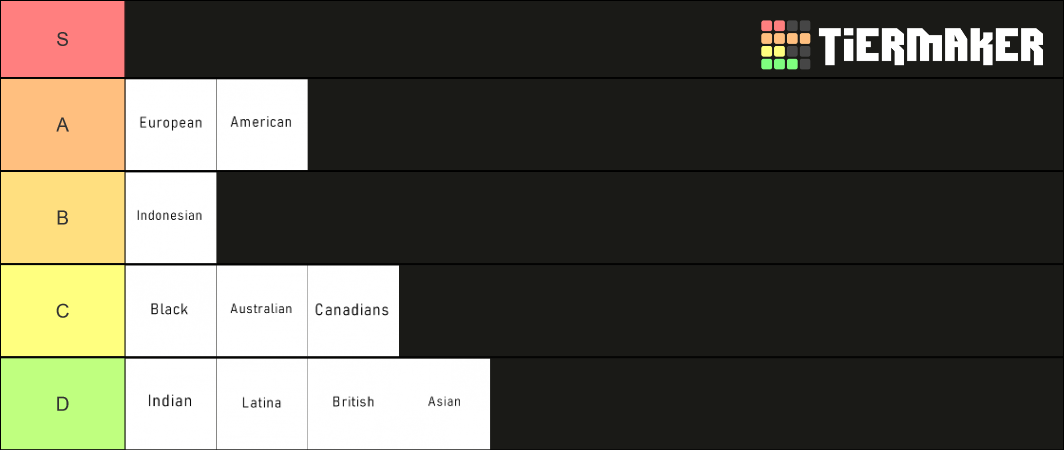This screenshot has width=1064, height=450.
Task: Pick the Indonesian tile in B tier
Action: [171, 217]
